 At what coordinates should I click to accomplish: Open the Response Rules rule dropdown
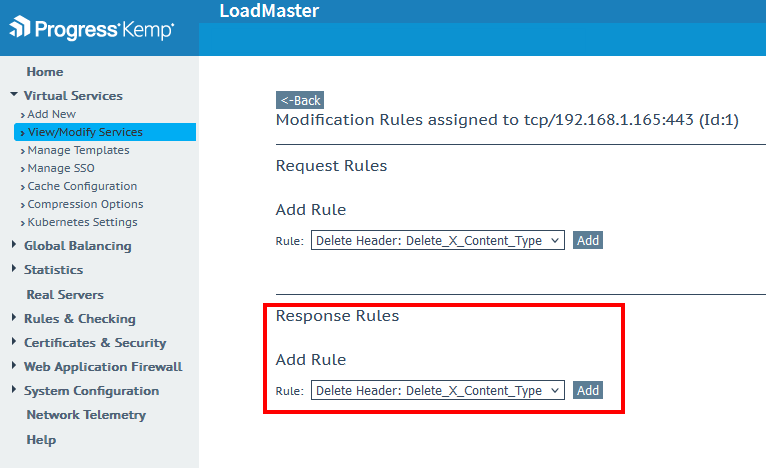point(438,390)
